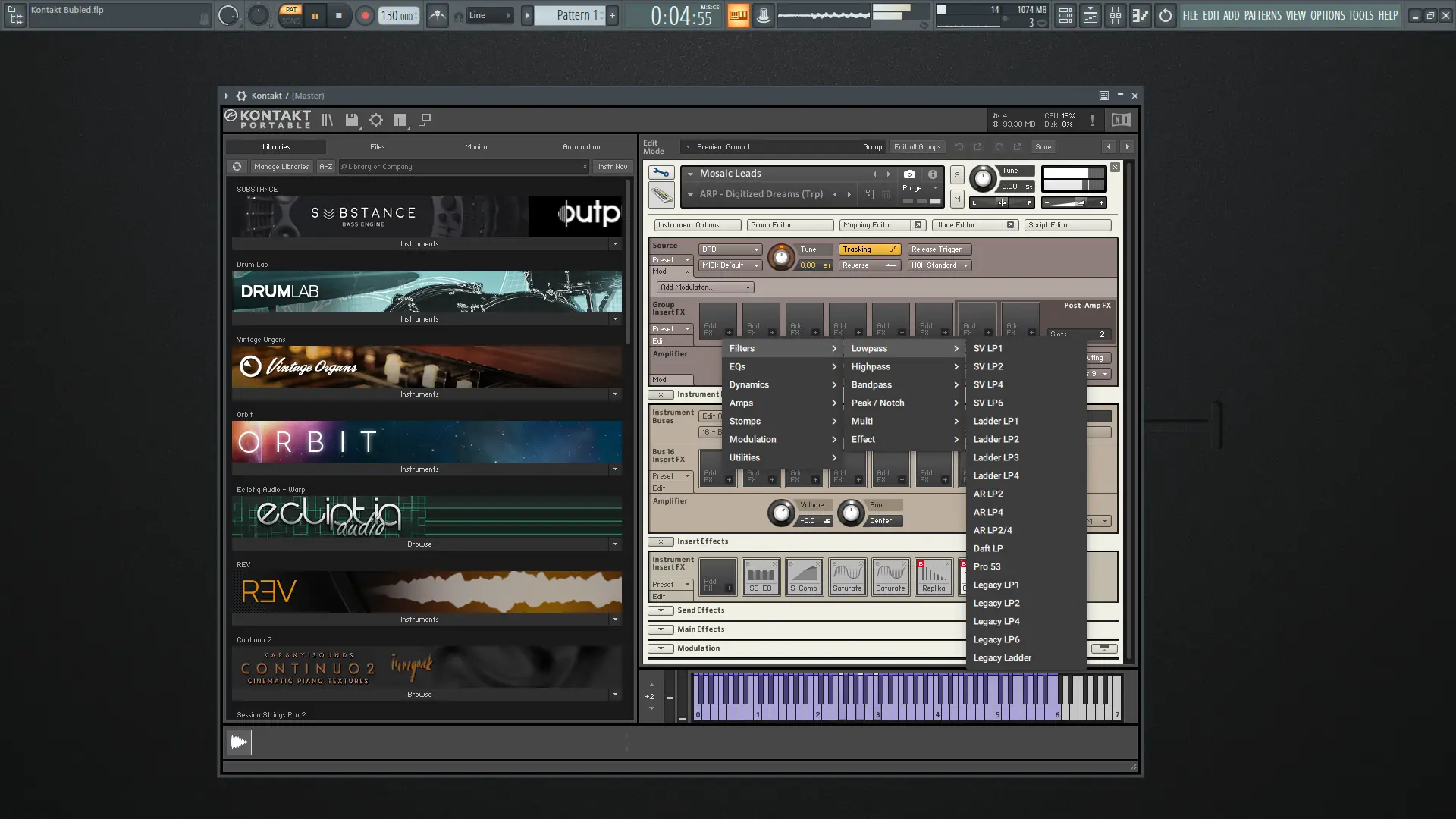
Task: Click the wrench edit mode icon
Action: click(x=661, y=173)
